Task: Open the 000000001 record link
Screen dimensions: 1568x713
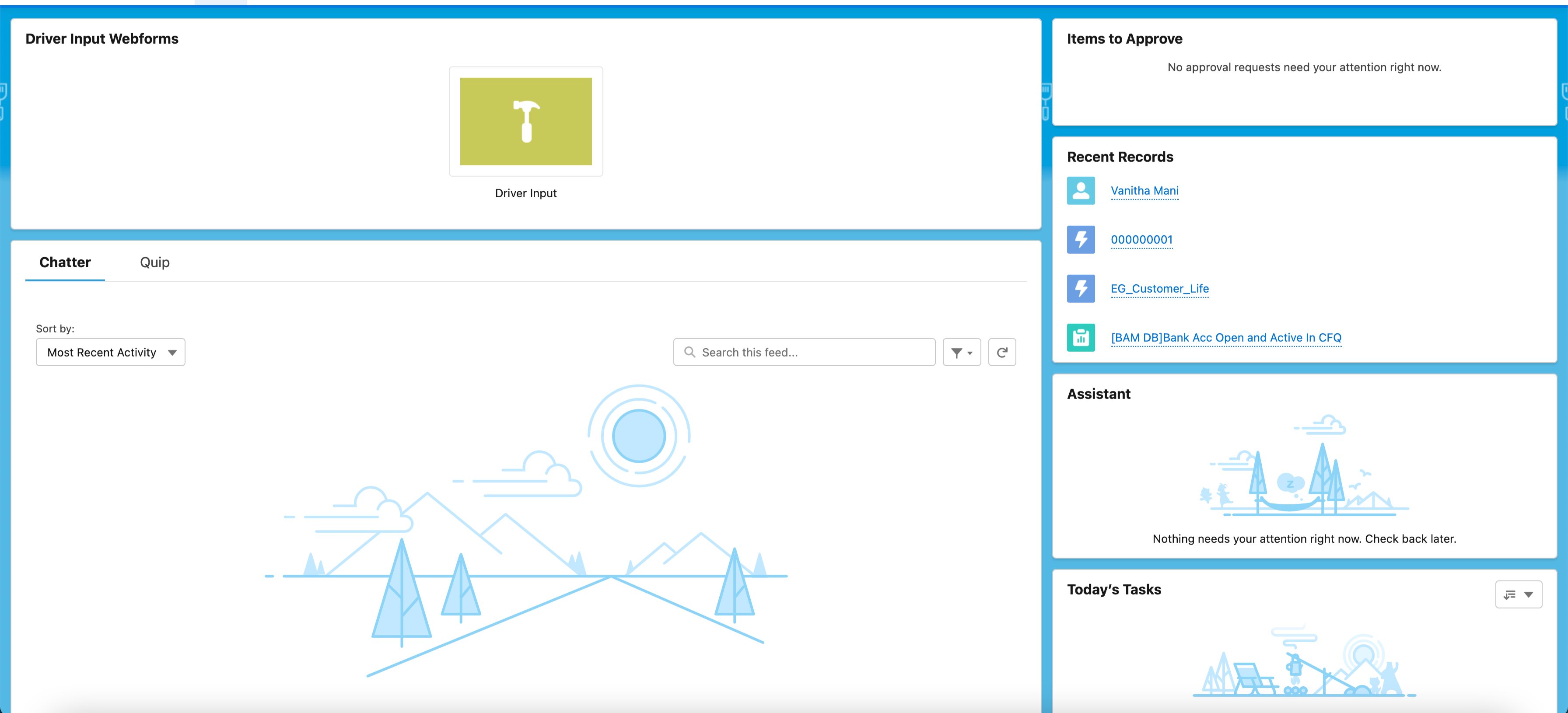Action: [x=1141, y=240]
